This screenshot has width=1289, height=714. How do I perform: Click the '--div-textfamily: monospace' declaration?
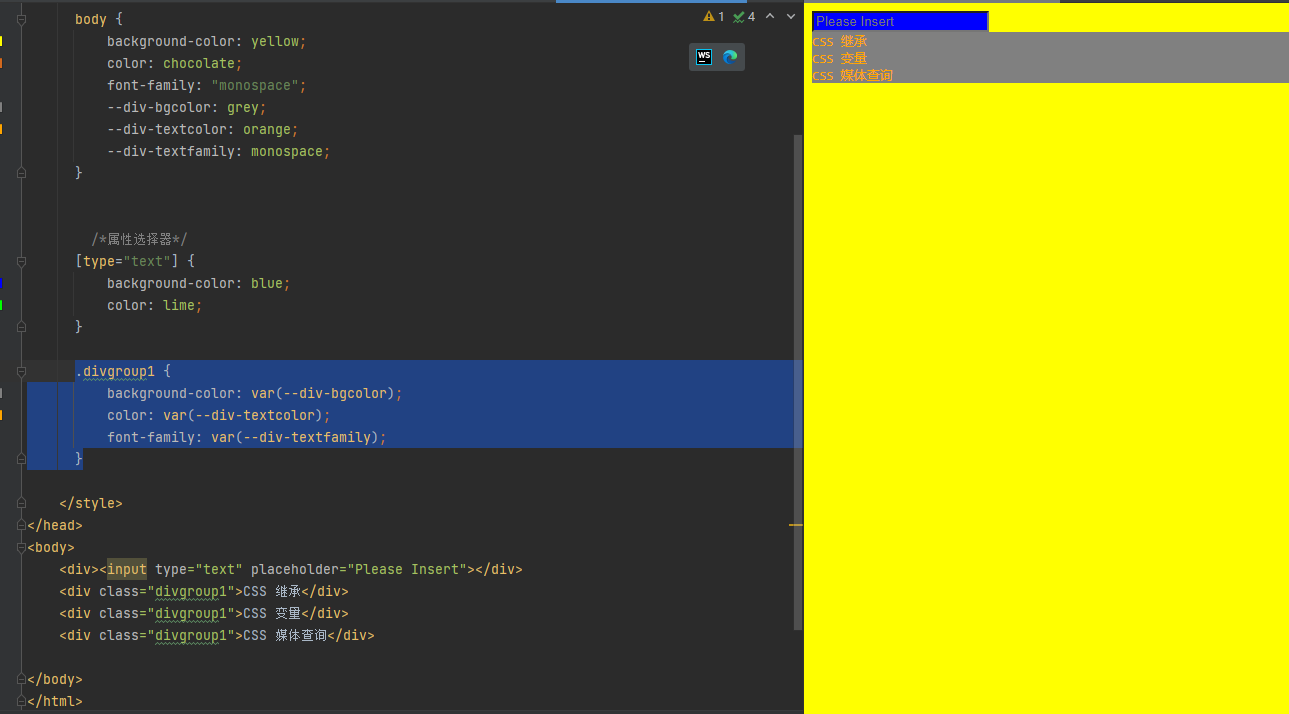click(x=219, y=151)
